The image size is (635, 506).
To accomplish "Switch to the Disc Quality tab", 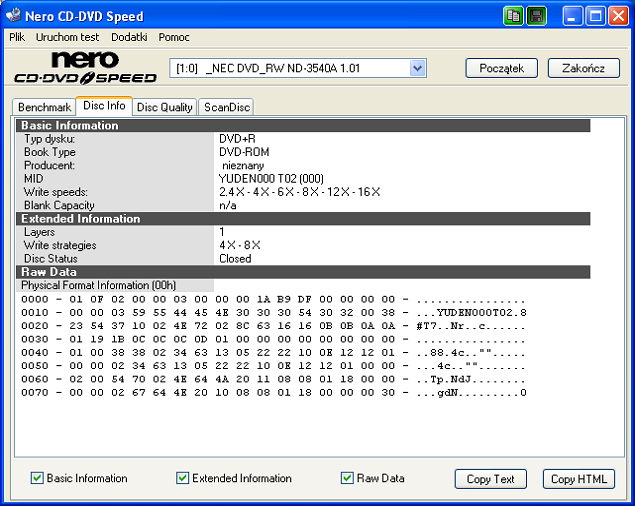I will [164, 107].
